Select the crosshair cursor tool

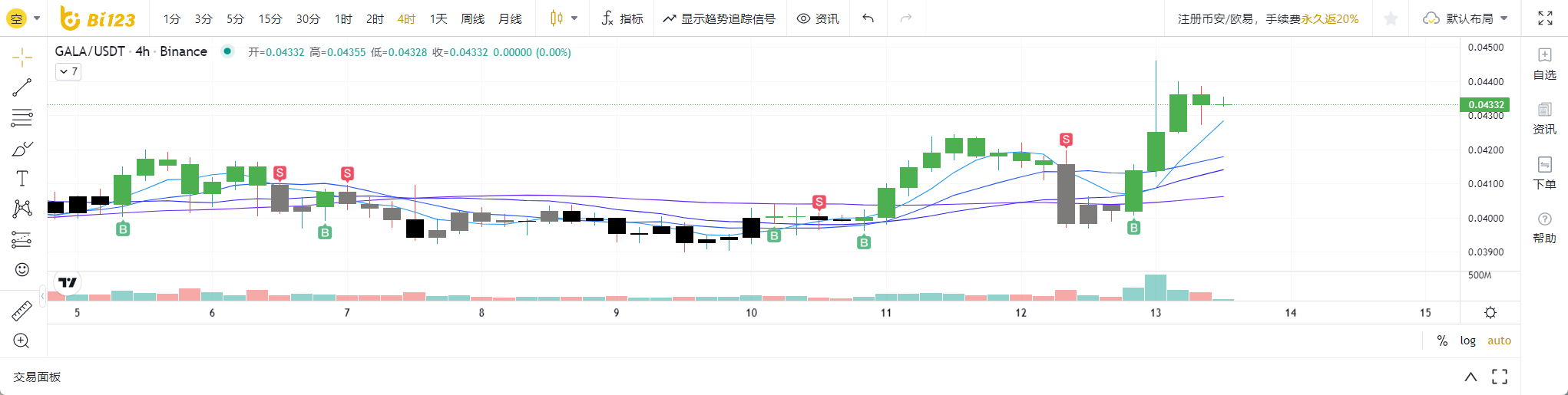pyautogui.click(x=22, y=58)
